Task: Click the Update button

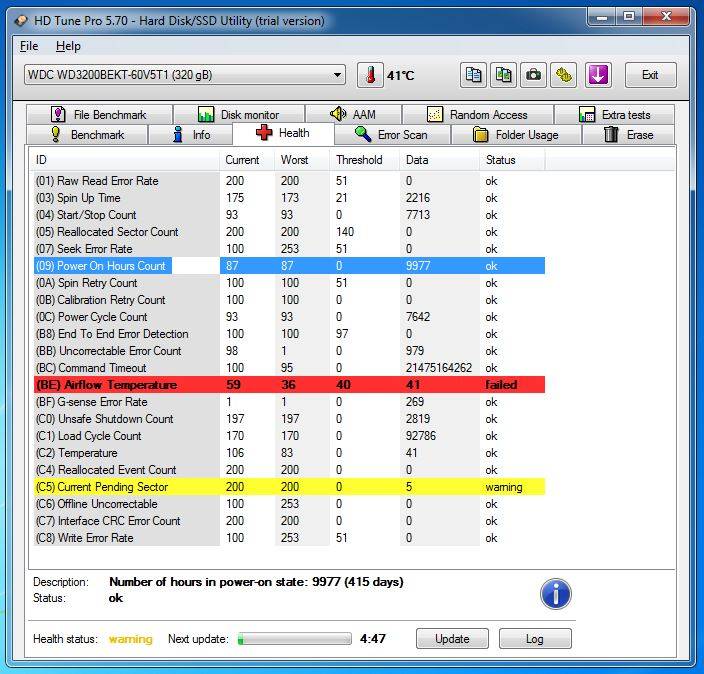Action: [x=452, y=639]
